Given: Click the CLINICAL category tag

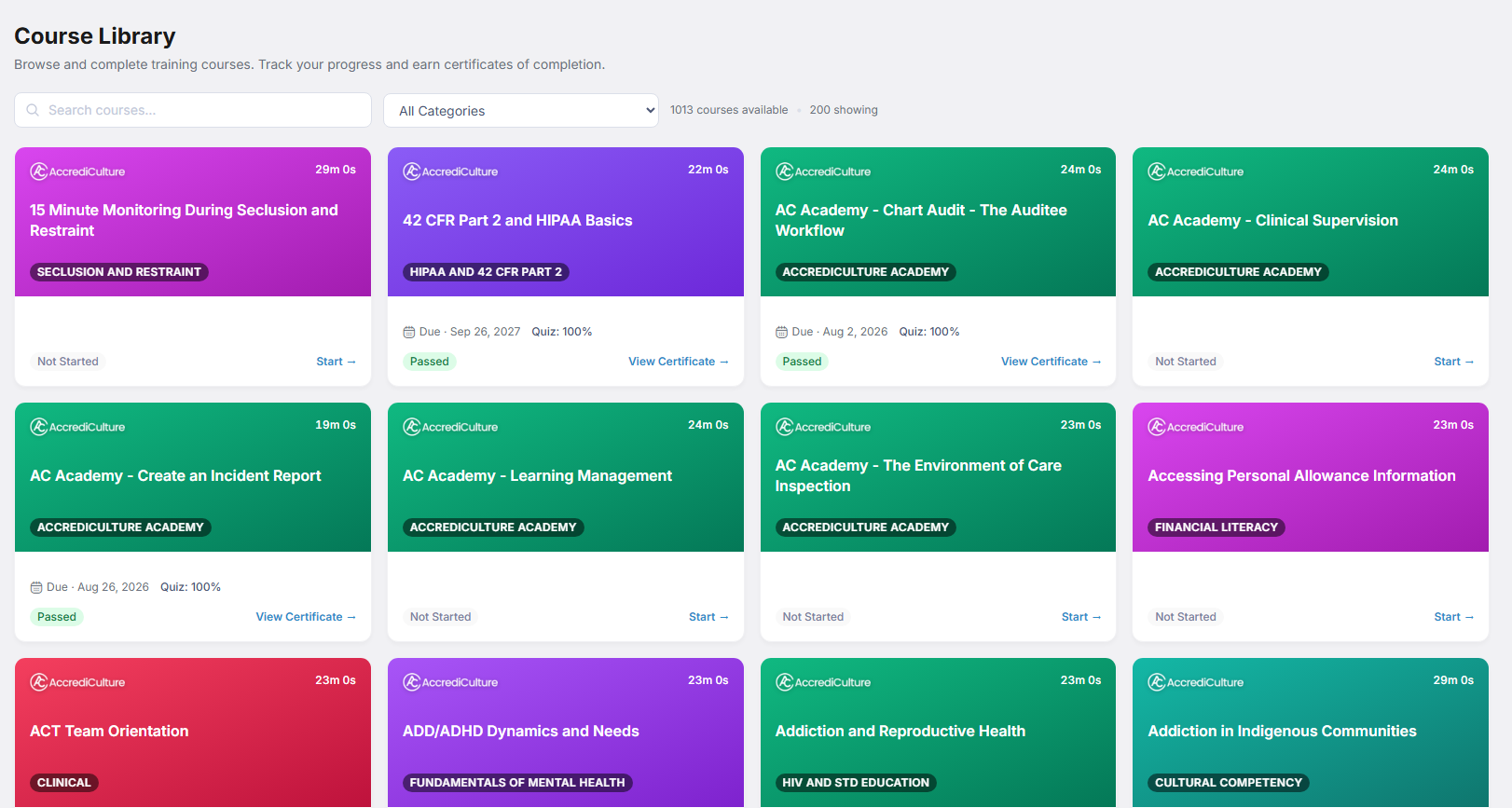Looking at the screenshot, I should (64, 783).
